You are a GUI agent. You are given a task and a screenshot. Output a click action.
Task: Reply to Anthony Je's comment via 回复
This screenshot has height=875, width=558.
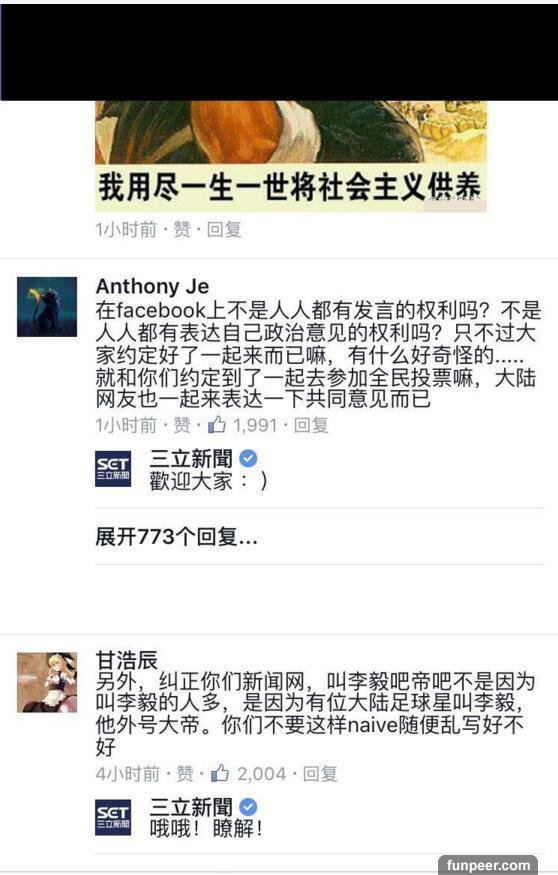[x=311, y=425]
